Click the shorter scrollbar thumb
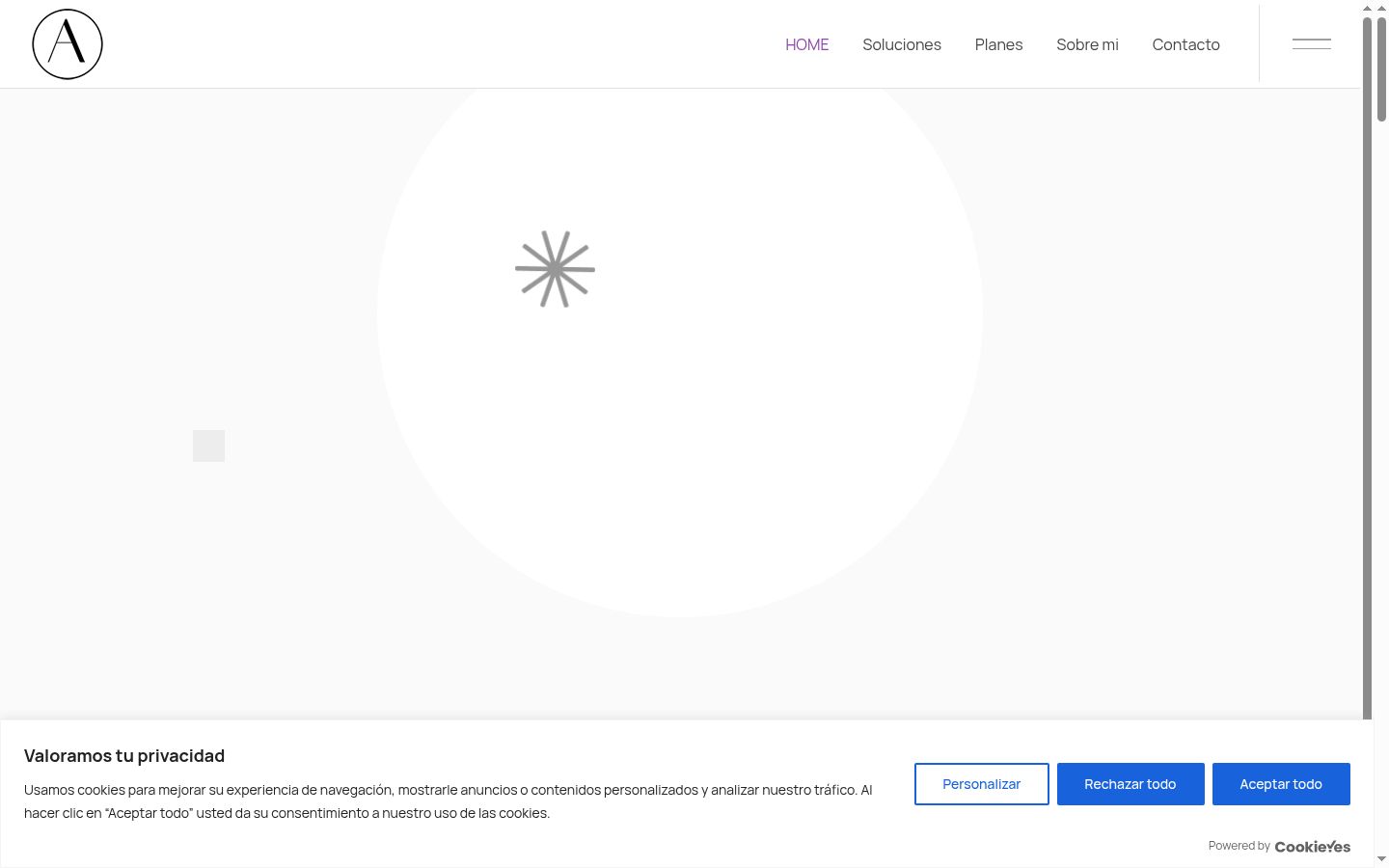Screen dimensions: 1389x868 [1382, 68]
